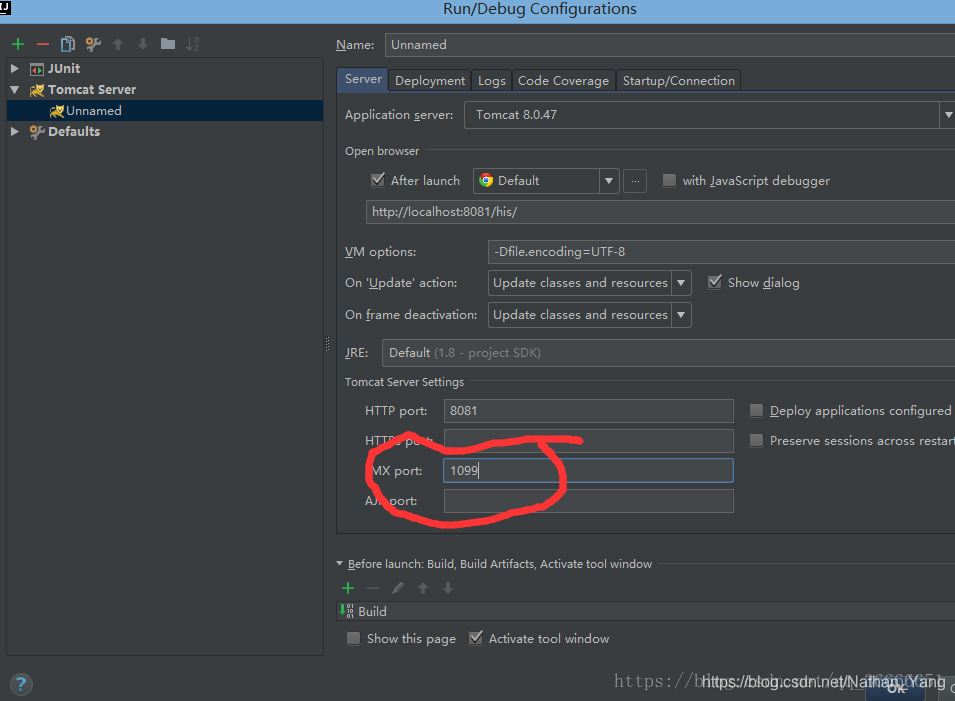The height and width of the screenshot is (701, 955).
Task: Expand the JUnit tree node
Action: [15, 68]
